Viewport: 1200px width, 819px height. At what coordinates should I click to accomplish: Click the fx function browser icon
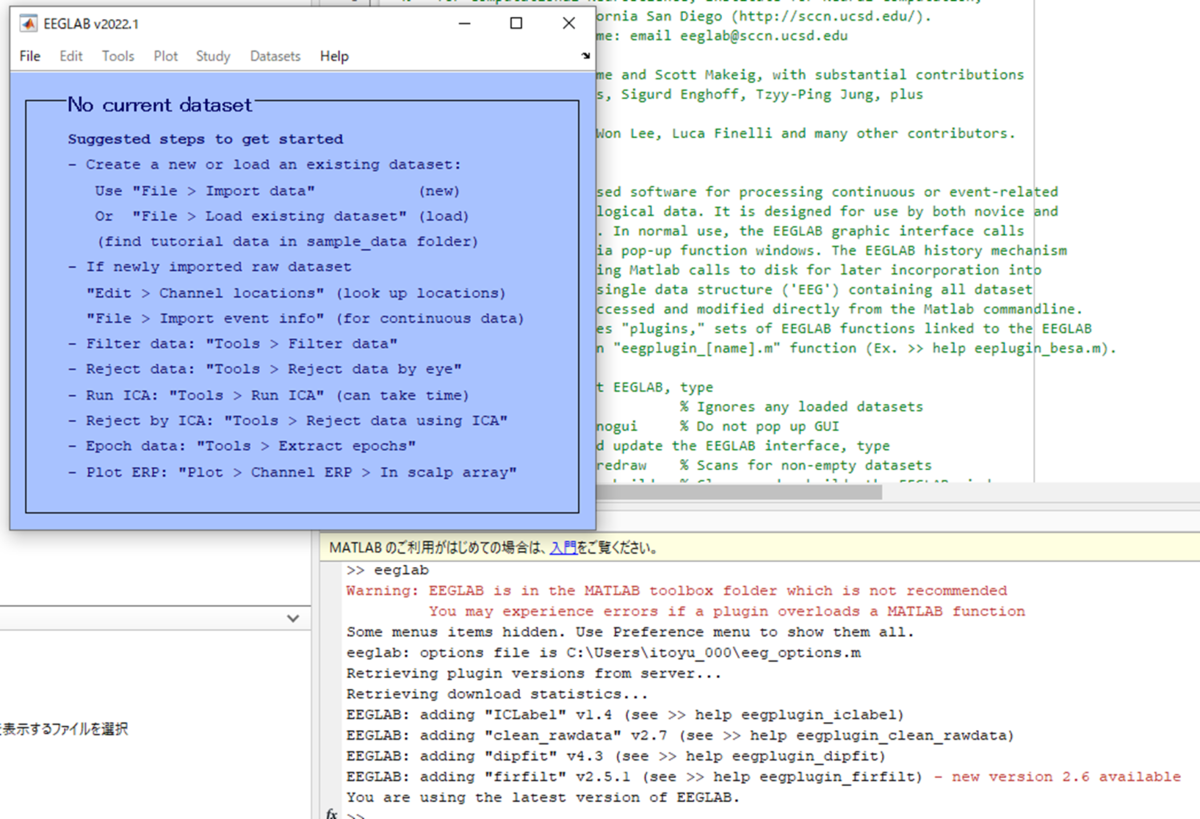(332, 813)
